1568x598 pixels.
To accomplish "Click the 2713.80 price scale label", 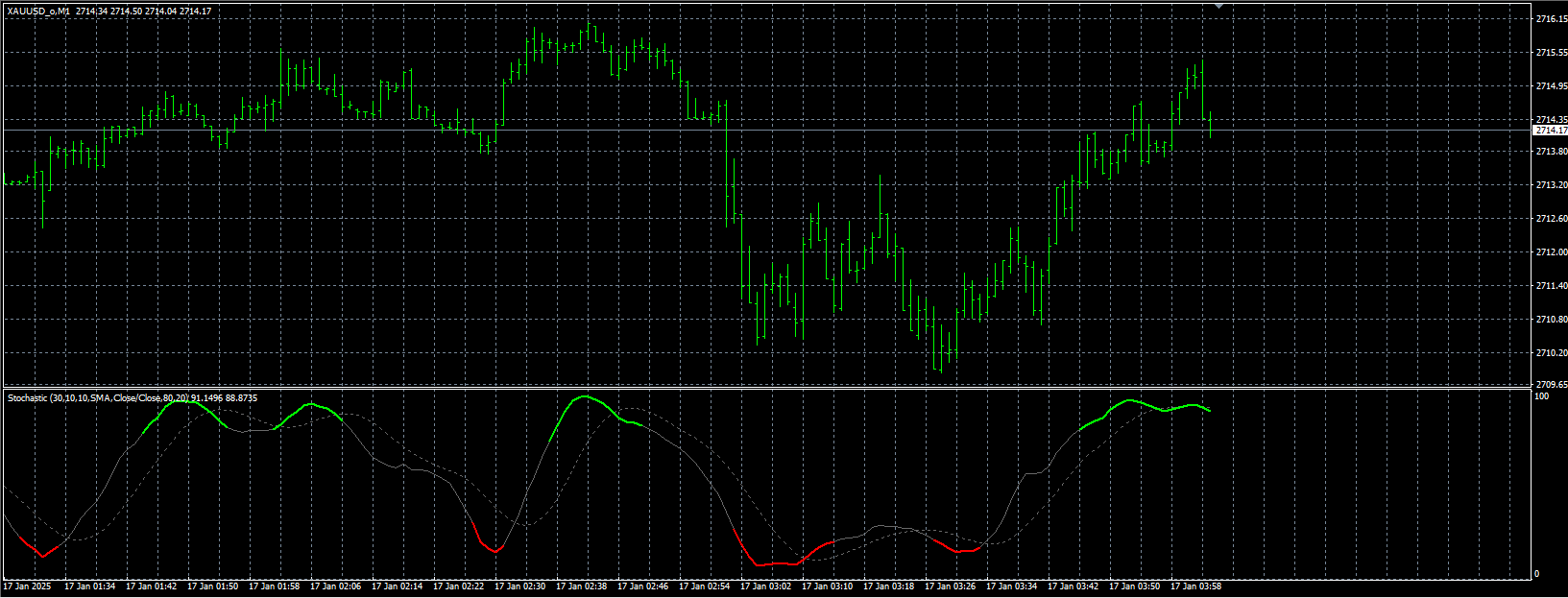I will (x=1551, y=152).
